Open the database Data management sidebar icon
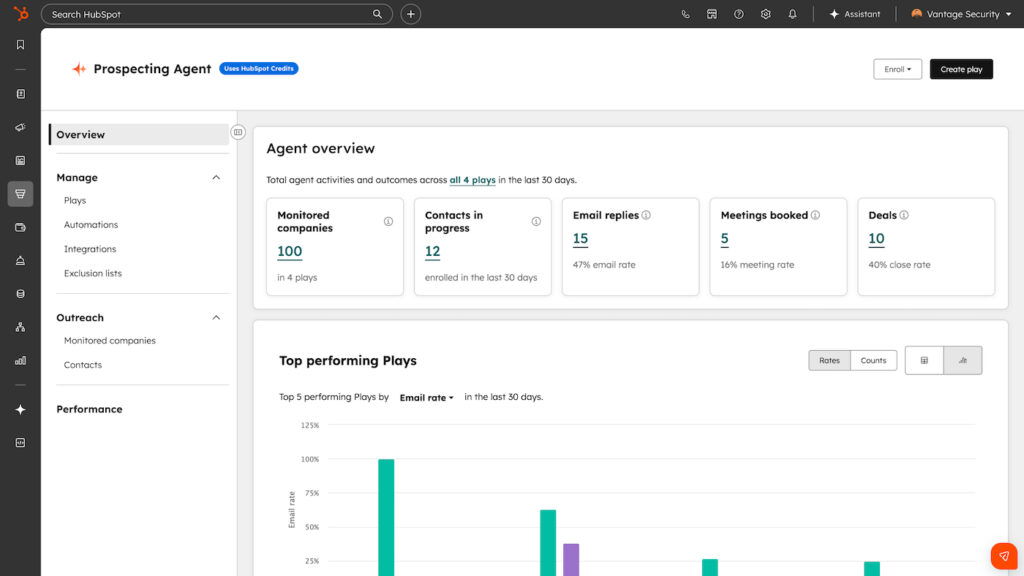This screenshot has height=576, width=1024. pyautogui.click(x=20, y=294)
